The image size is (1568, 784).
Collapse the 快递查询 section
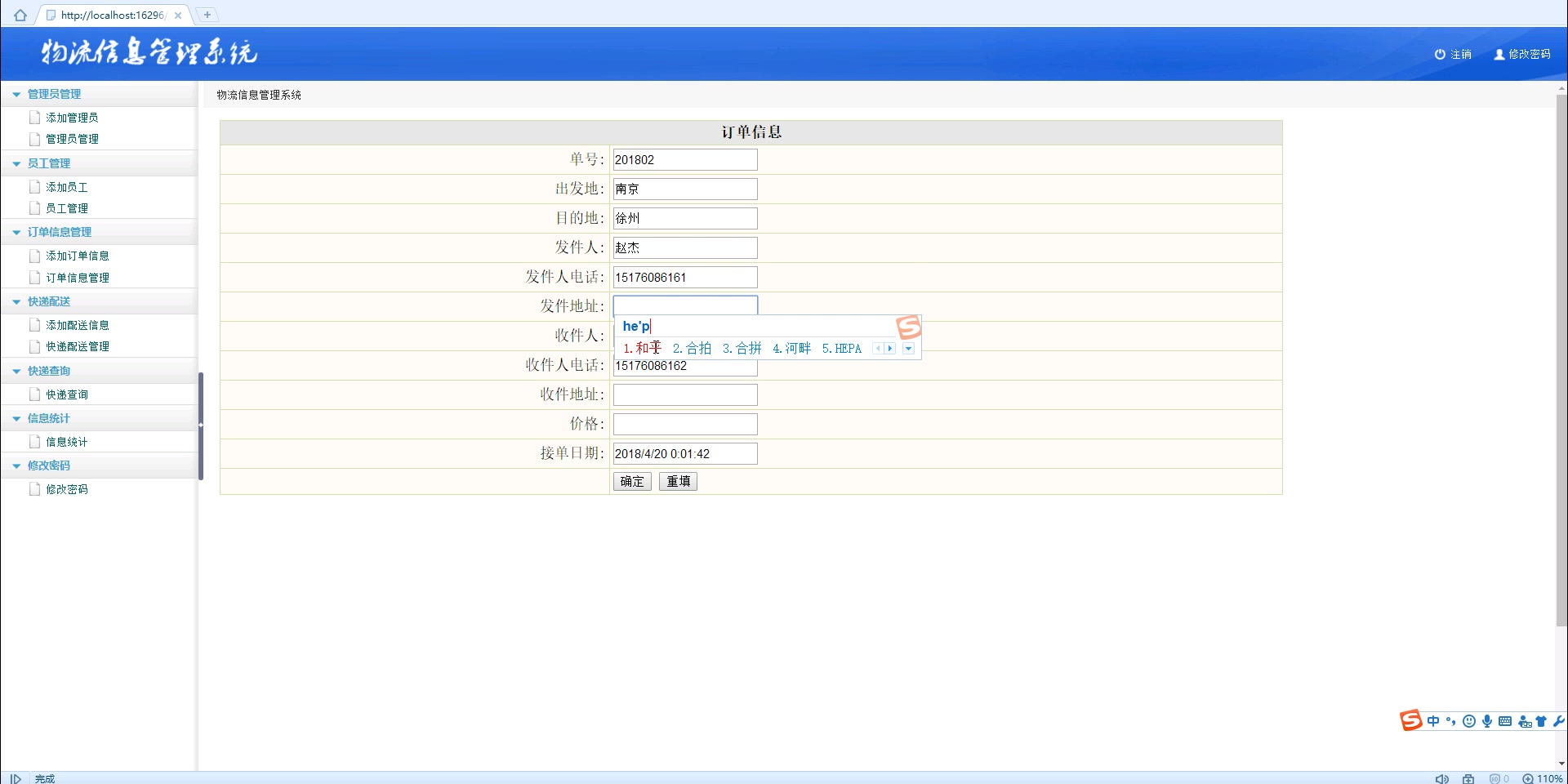tap(16, 372)
